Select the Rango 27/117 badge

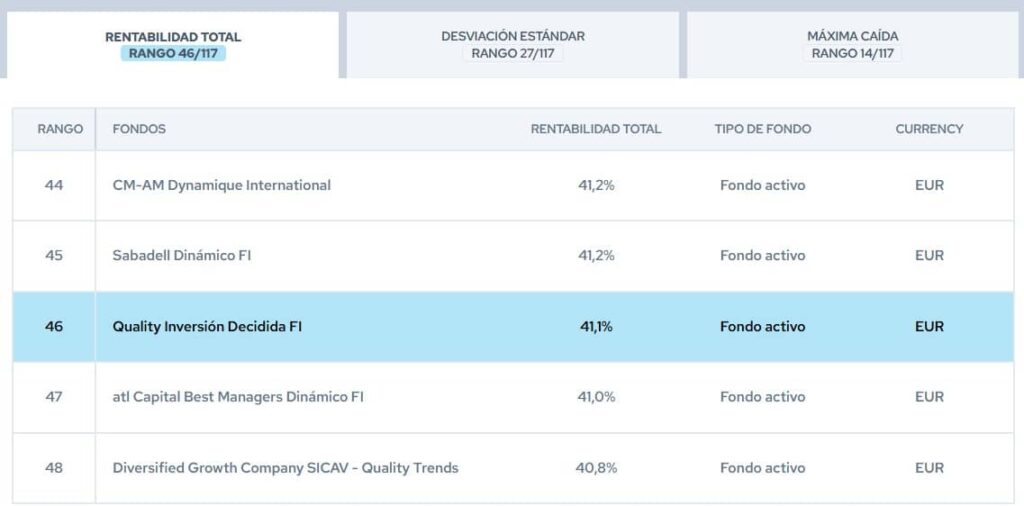pyautogui.click(x=513, y=54)
